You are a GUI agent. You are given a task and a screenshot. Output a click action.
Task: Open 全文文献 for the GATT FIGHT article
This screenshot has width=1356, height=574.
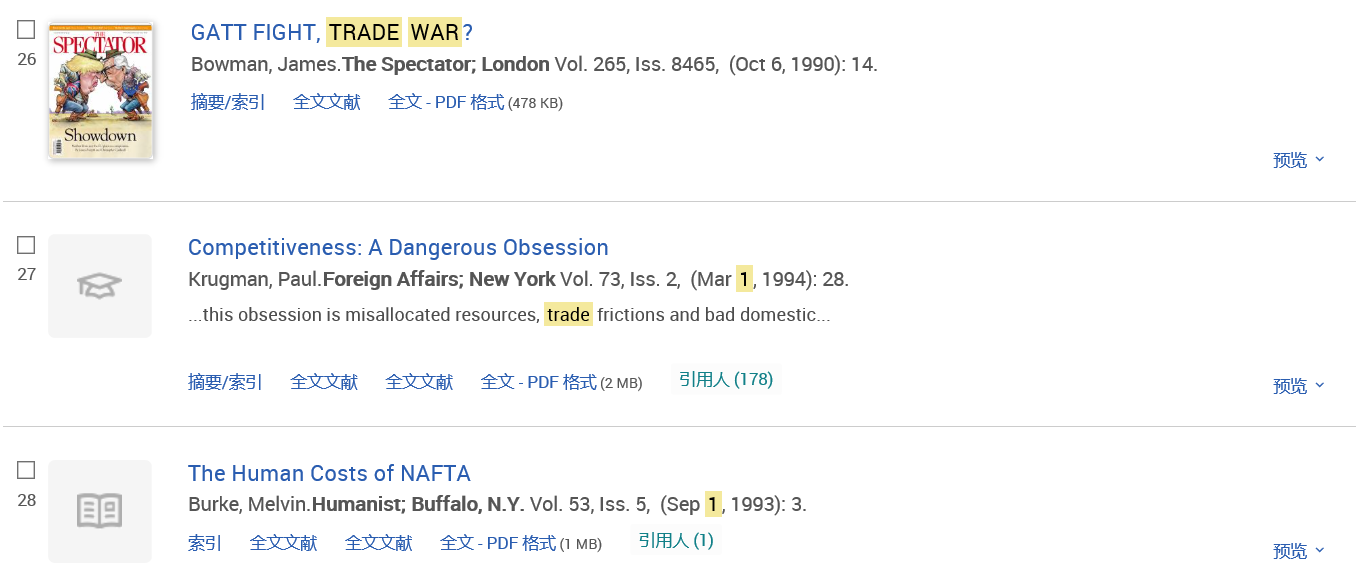326,102
